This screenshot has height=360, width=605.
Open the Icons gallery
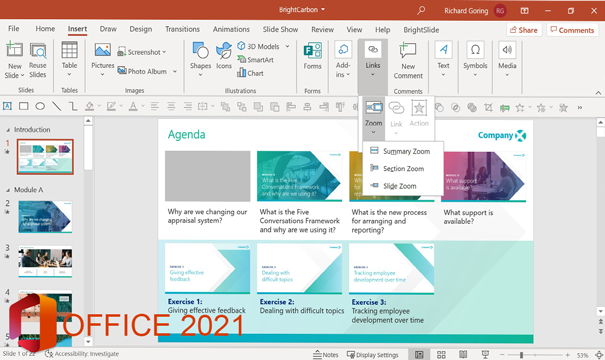click(224, 55)
